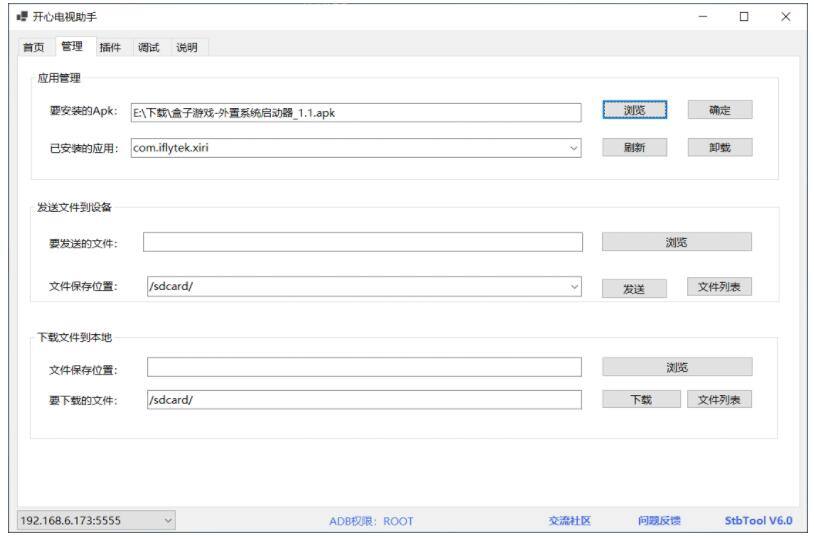This screenshot has height=539, width=814.
Task: Minimize the 开心电视助手 window
Action: (702, 17)
